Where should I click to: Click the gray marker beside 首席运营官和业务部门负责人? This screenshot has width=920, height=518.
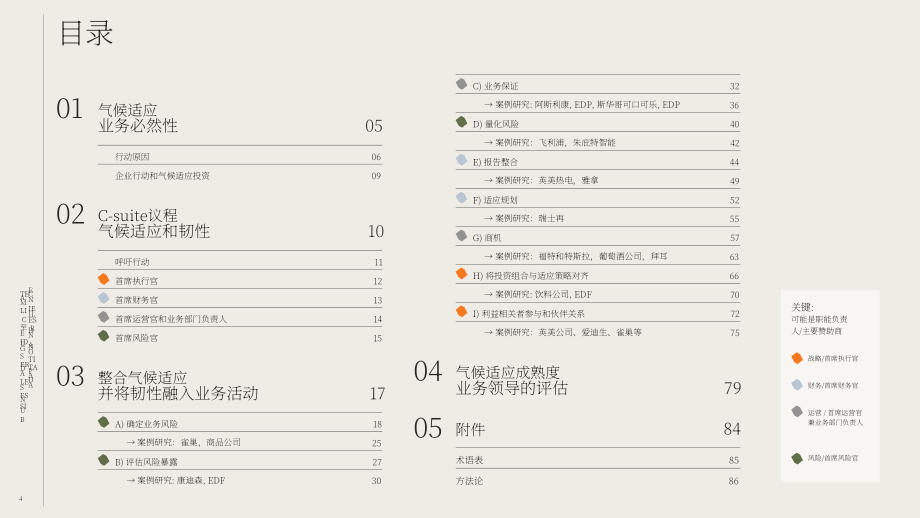(x=104, y=317)
